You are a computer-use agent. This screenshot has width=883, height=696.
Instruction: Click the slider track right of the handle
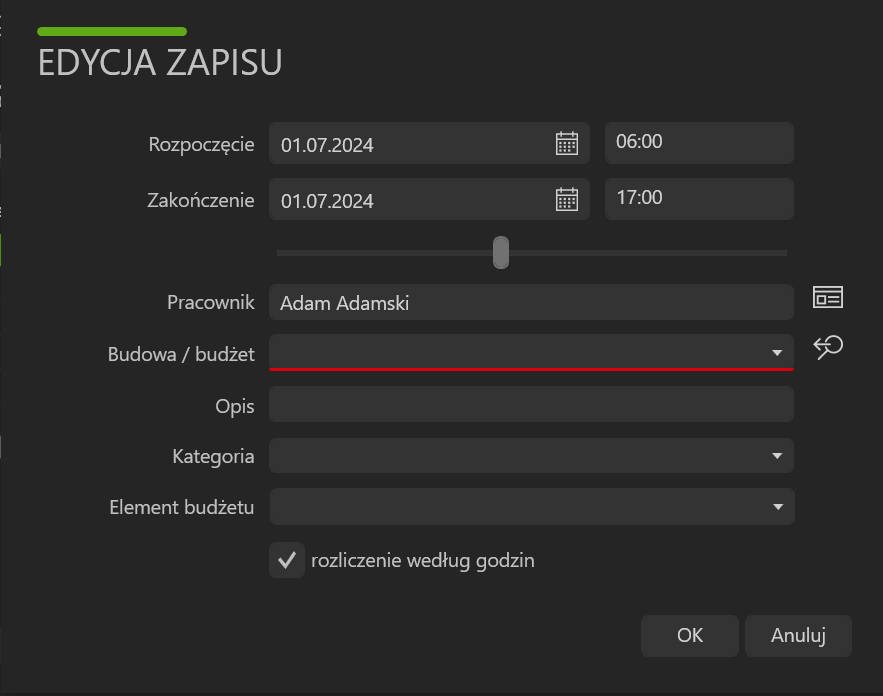point(648,253)
